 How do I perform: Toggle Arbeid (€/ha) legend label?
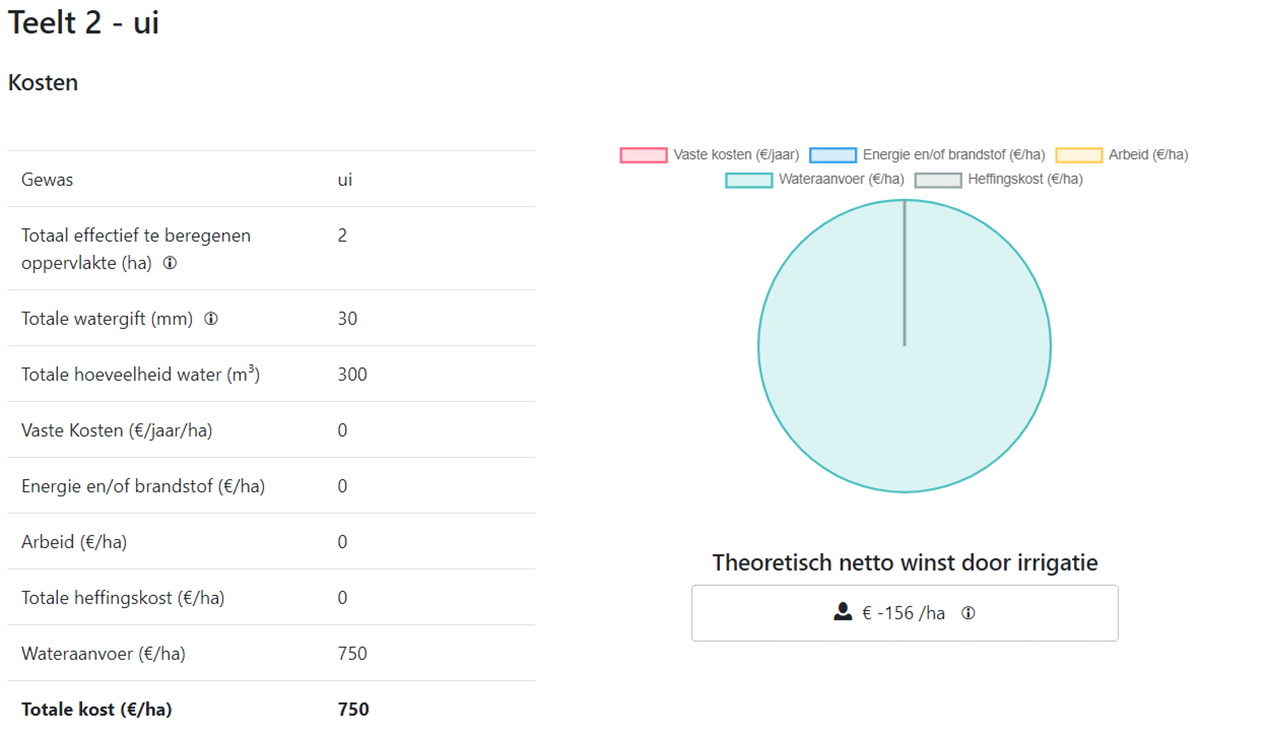pos(1148,155)
